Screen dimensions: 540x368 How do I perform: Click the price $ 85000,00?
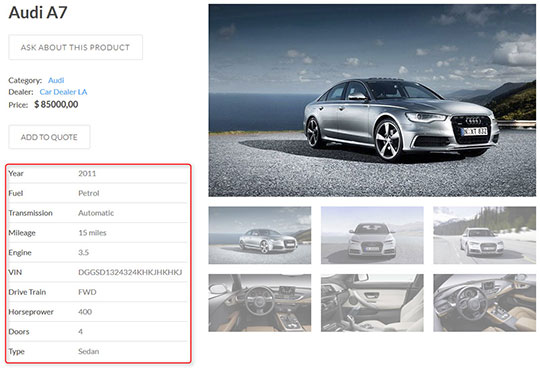coord(56,104)
